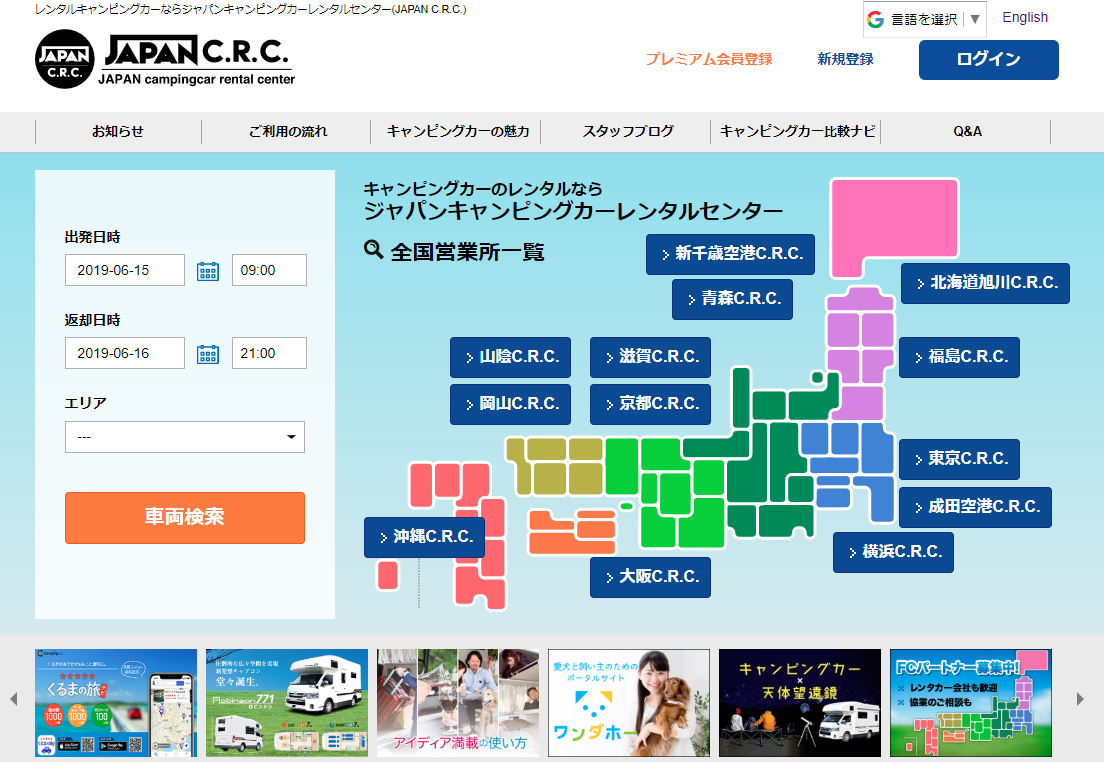Select the 東京C.R.C. branch on the map
Image resolution: width=1104 pixels, height=762 pixels.
pos(960,459)
